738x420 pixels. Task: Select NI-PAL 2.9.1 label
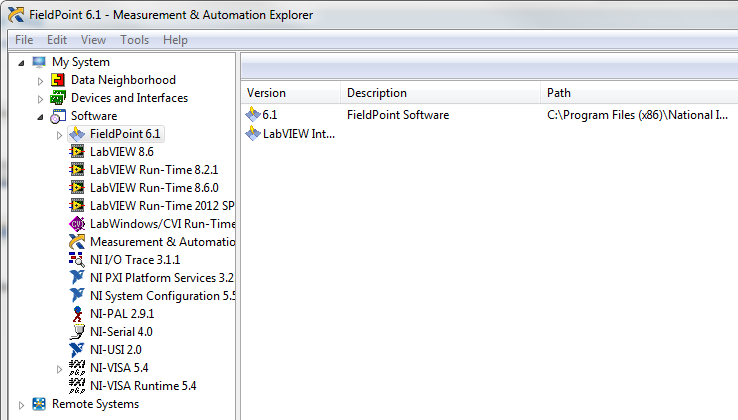point(122,314)
